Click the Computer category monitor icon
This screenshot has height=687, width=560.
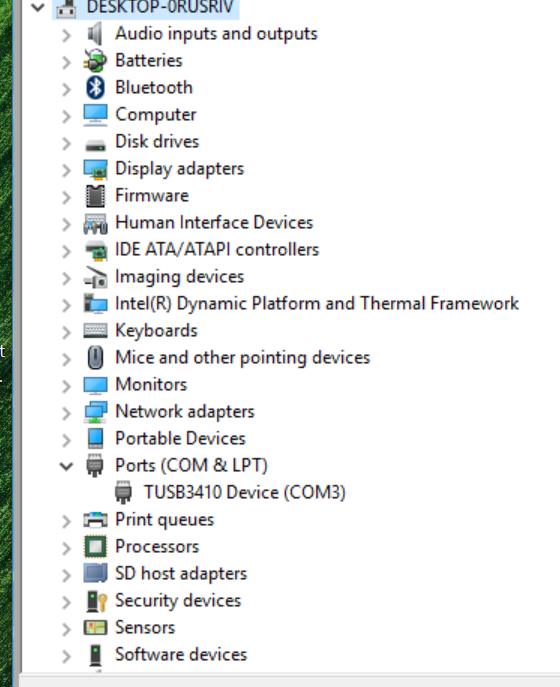click(x=95, y=115)
